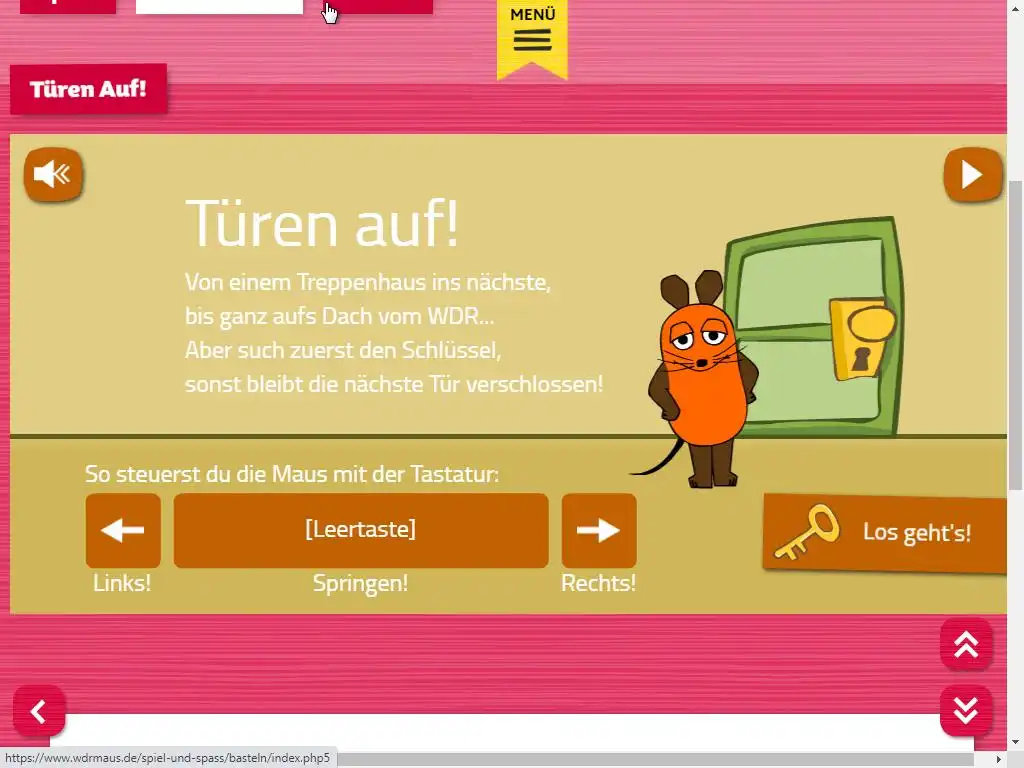This screenshot has height=768, width=1024.
Task: Go back with the left chevron button
Action: (x=39, y=711)
